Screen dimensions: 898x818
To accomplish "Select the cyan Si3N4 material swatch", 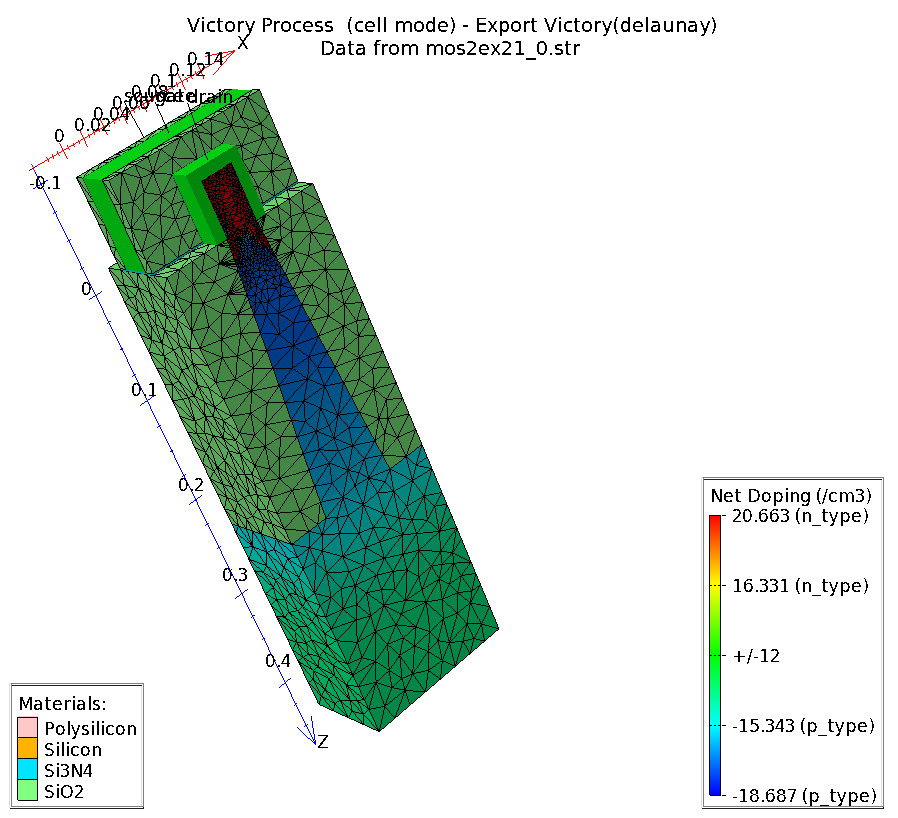I will click(27, 771).
